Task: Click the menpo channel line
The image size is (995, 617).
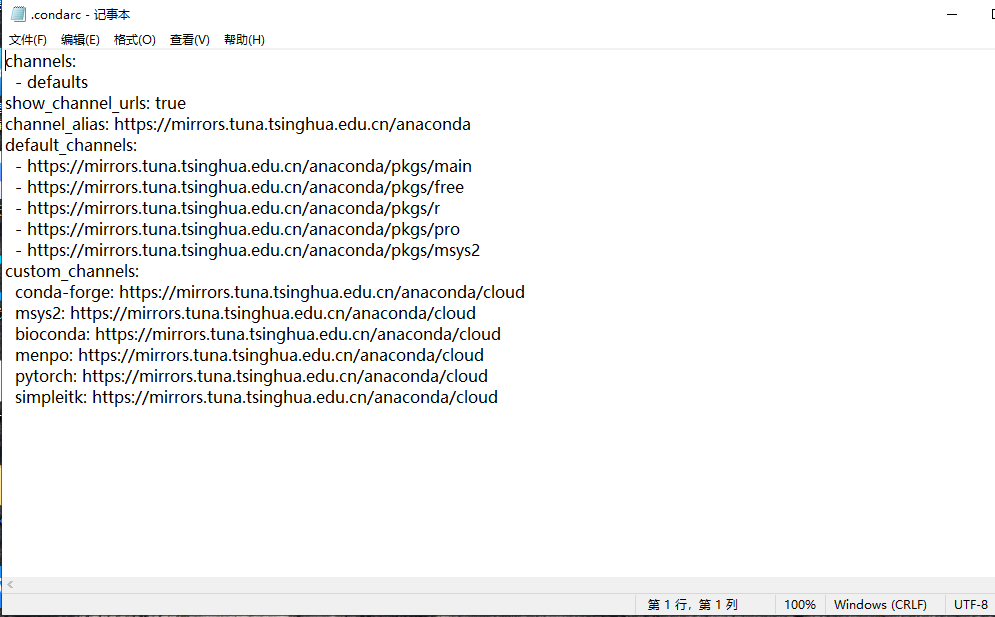Action: (x=249, y=355)
